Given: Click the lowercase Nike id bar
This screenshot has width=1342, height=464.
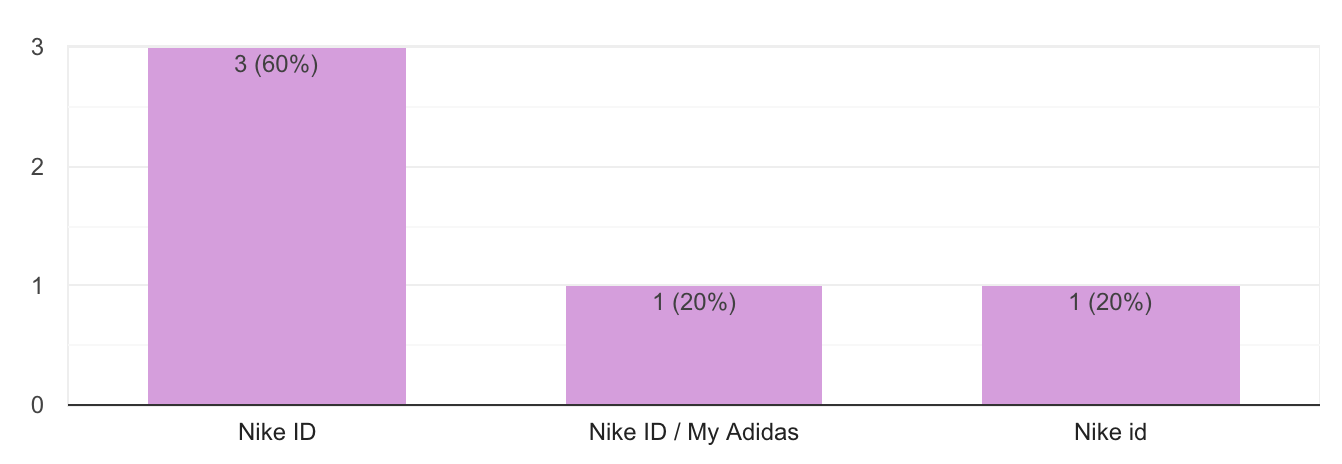Looking at the screenshot, I should [x=1111, y=345].
